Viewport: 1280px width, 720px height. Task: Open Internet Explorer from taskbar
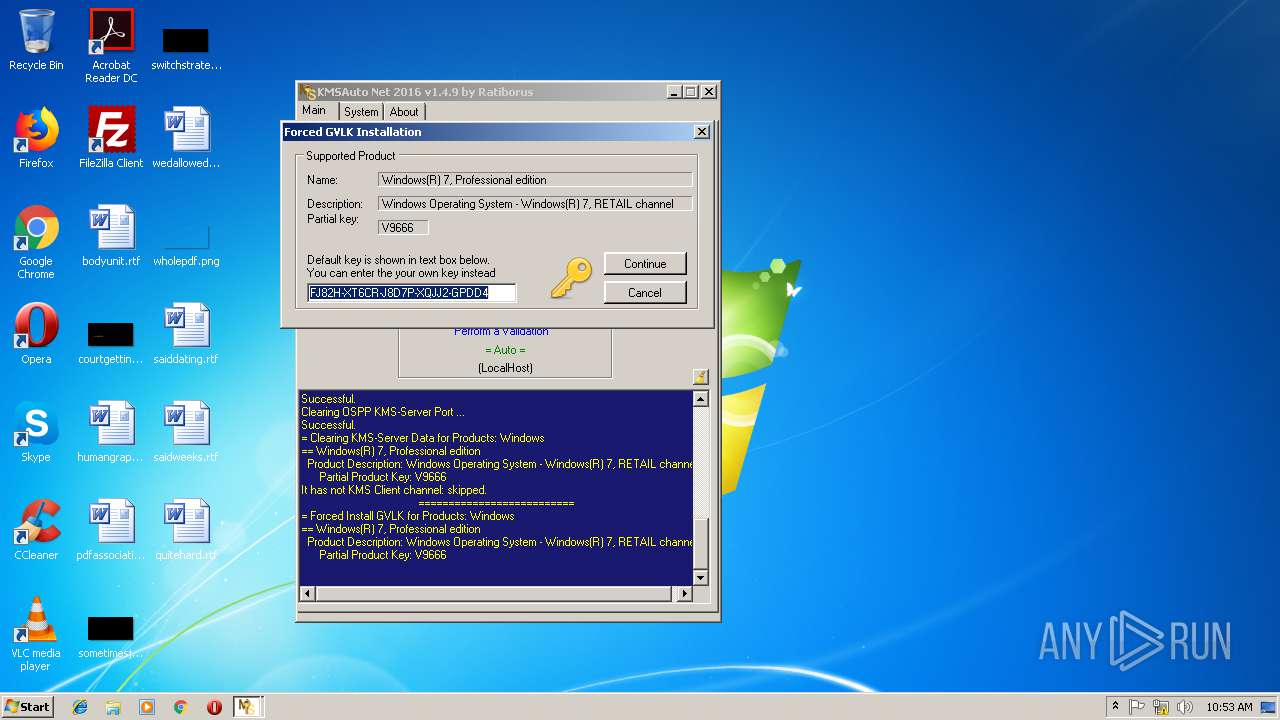80,707
